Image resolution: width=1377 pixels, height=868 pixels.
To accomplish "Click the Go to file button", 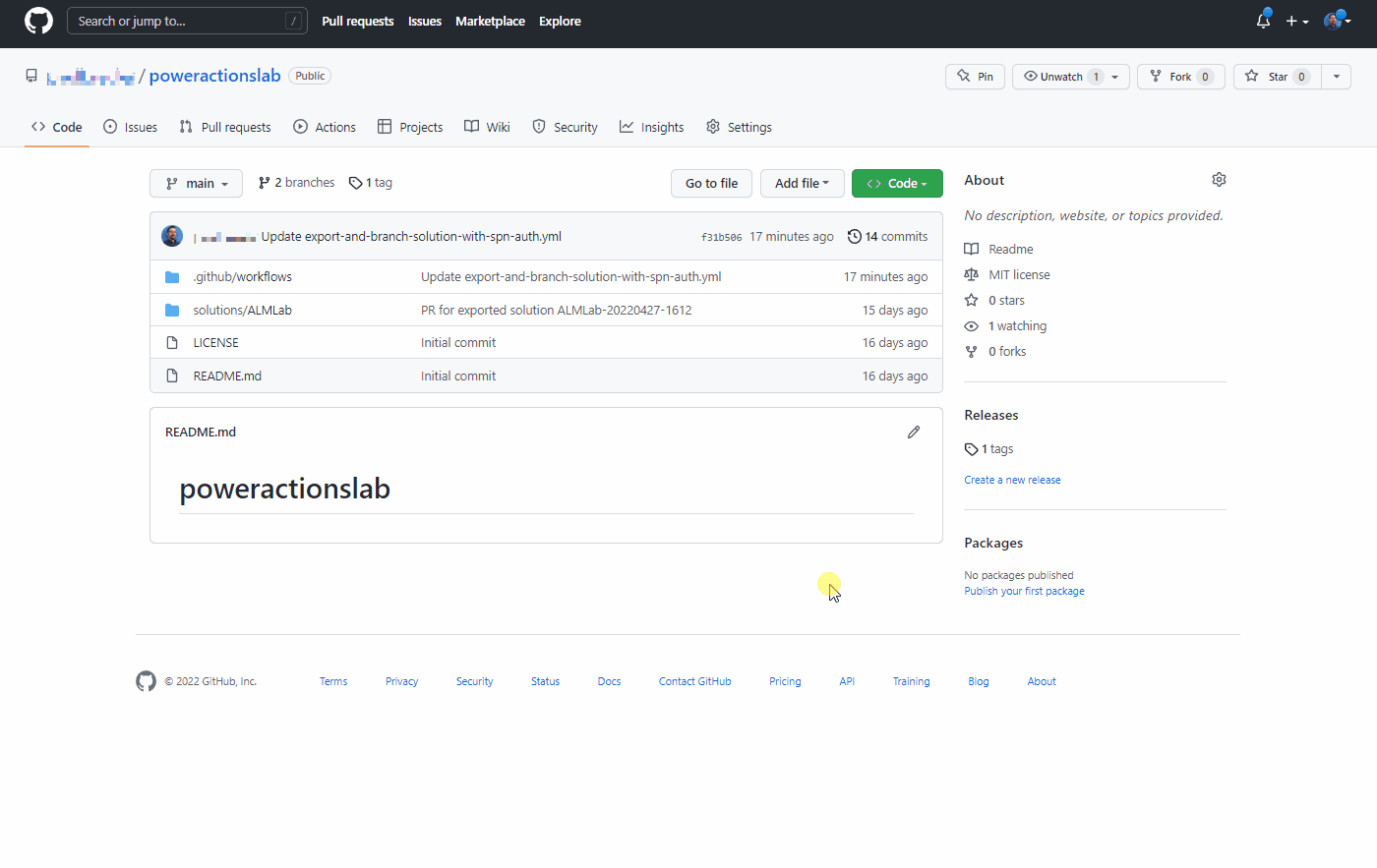I will click(x=711, y=183).
